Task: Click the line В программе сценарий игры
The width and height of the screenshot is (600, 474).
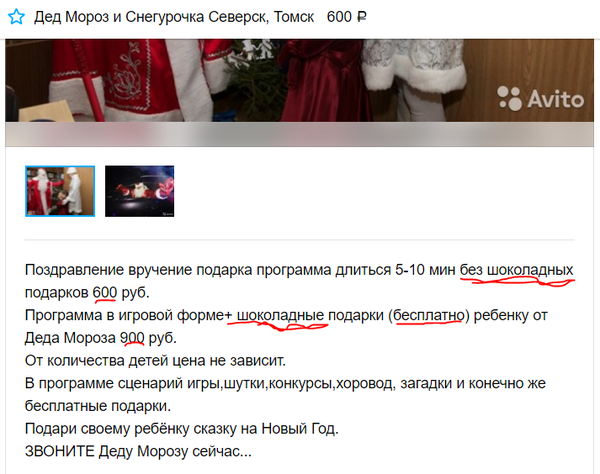Action: click(285, 383)
